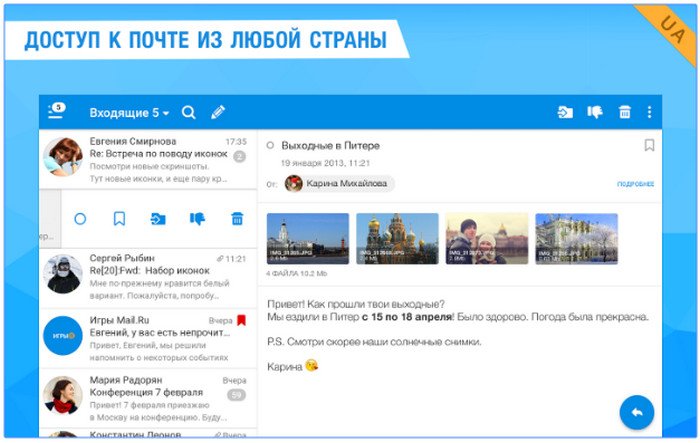Click the kiss emoji after Карина
The image size is (700, 443).
(x=311, y=365)
